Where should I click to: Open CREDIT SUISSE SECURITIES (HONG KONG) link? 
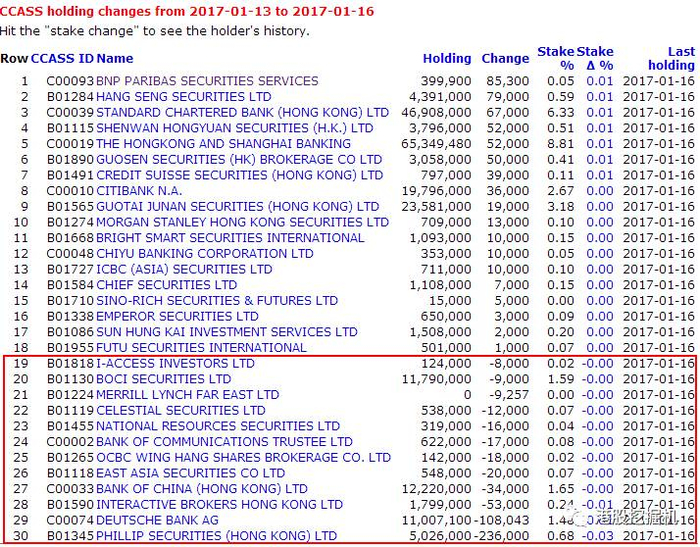[239, 175]
